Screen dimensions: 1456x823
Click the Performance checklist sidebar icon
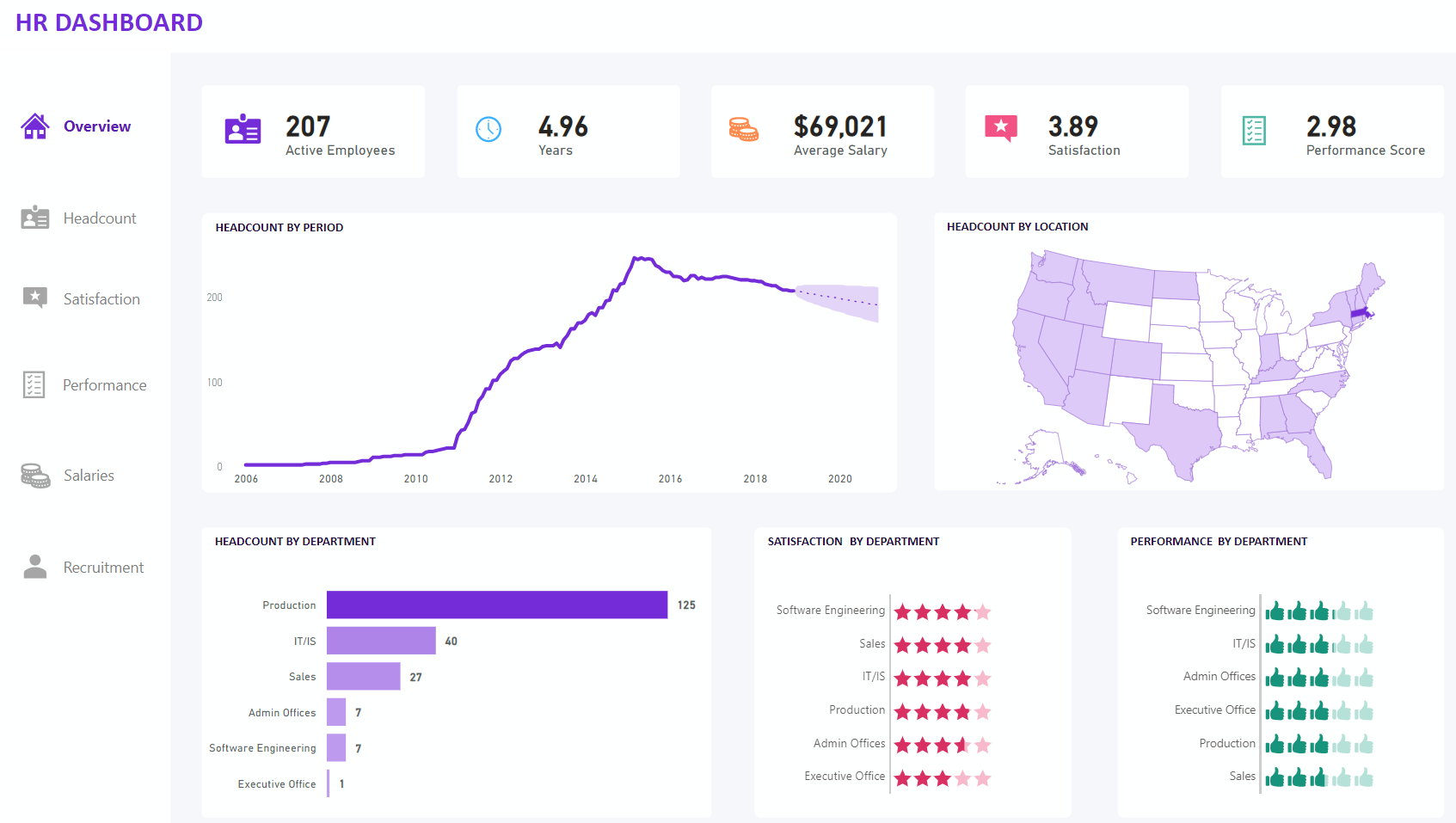(x=34, y=384)
